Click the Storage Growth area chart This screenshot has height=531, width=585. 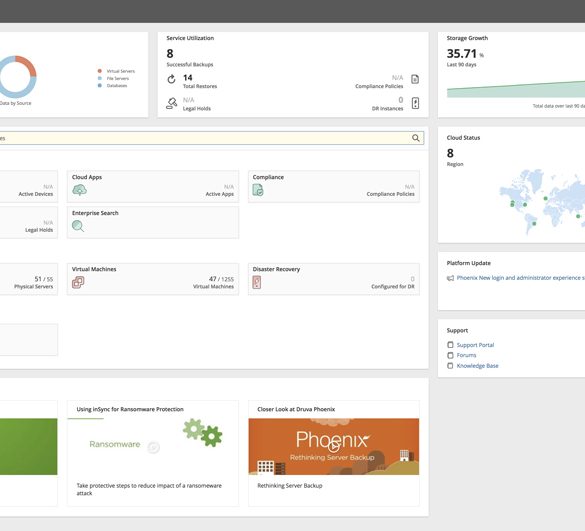click(516, 90)
